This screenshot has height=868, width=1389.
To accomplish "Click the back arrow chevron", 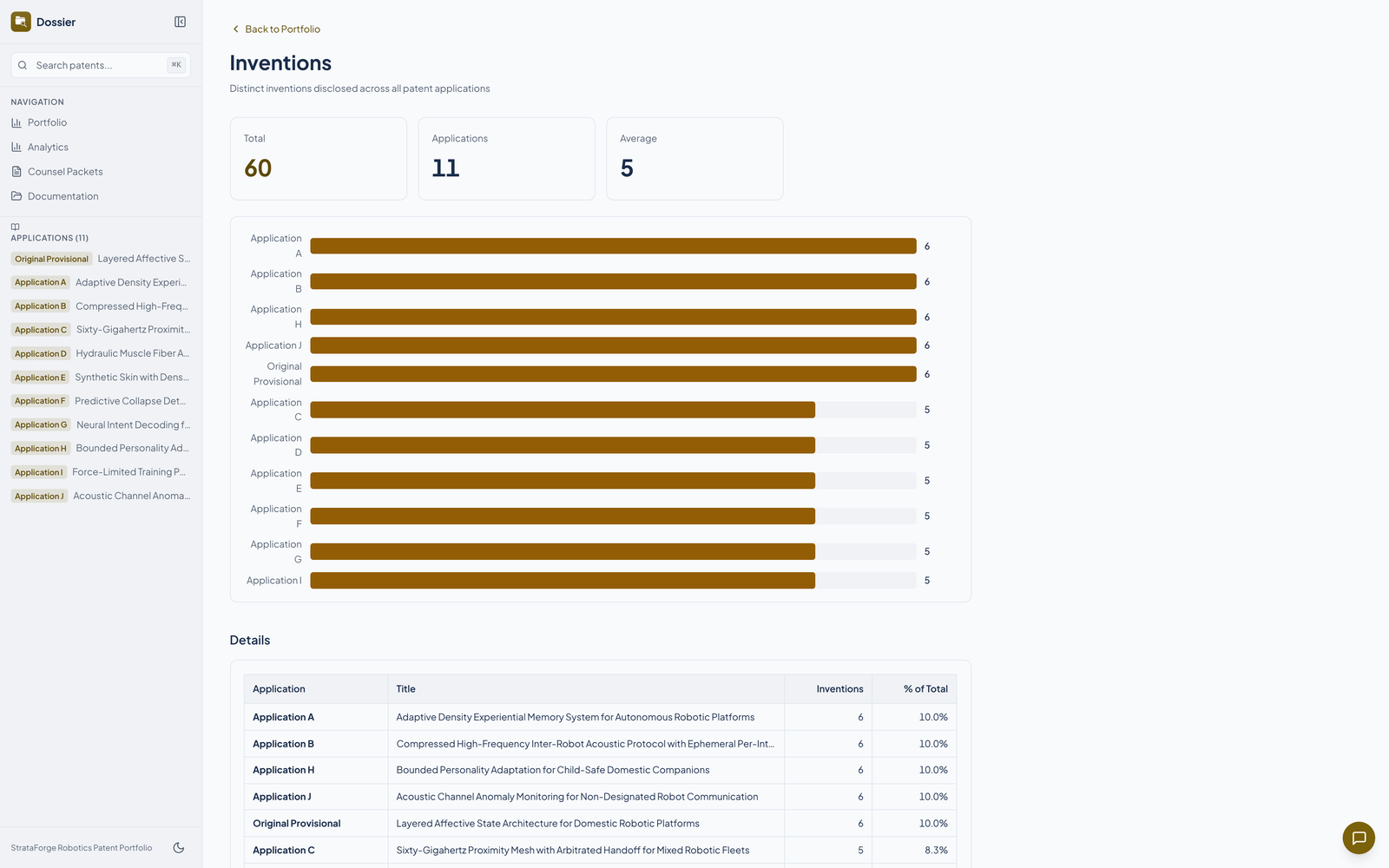I will click(x=235, y=29).
